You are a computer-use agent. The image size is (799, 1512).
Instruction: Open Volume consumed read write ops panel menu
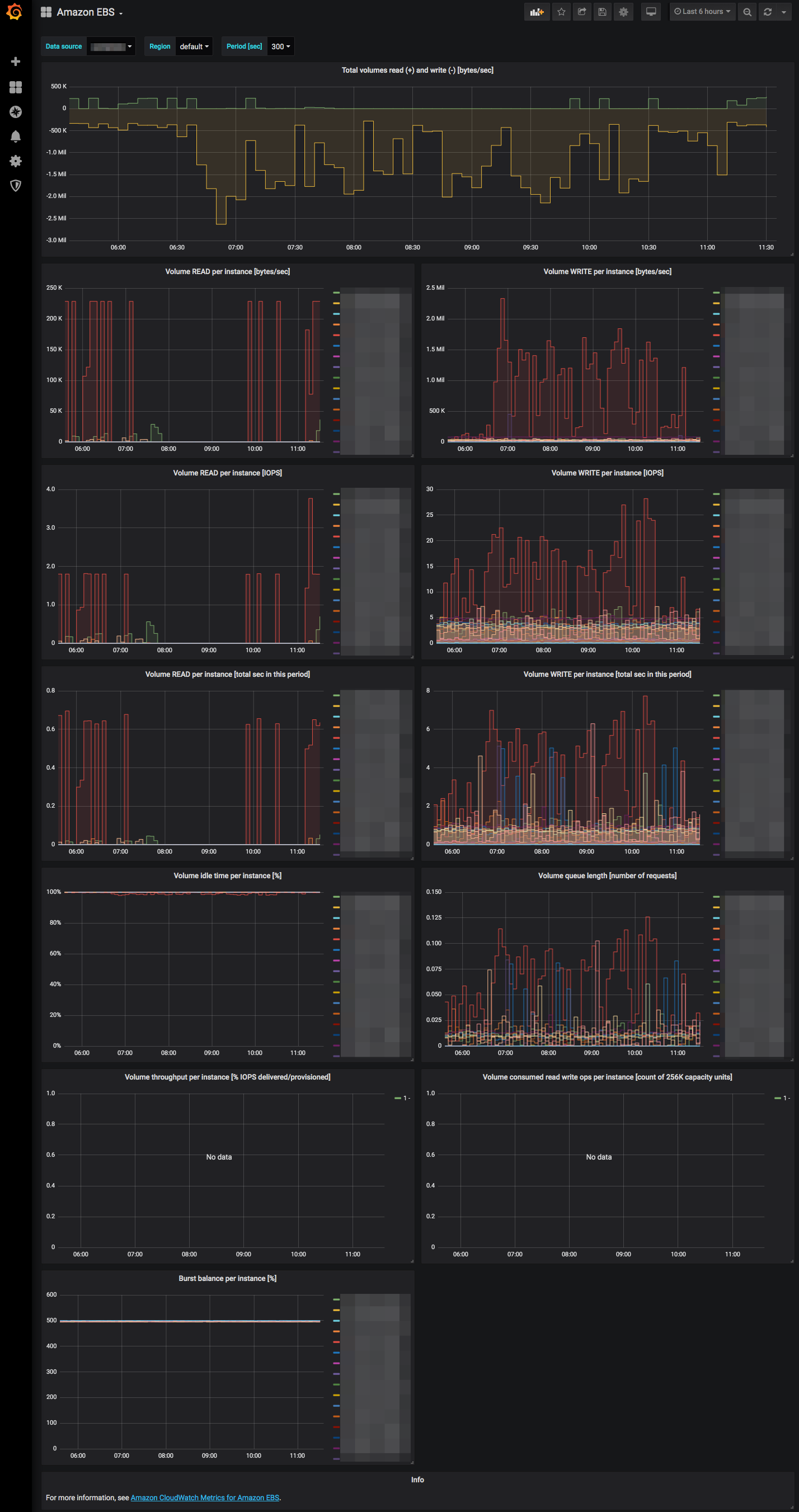pyautogui.click(x=608, y=1077)
